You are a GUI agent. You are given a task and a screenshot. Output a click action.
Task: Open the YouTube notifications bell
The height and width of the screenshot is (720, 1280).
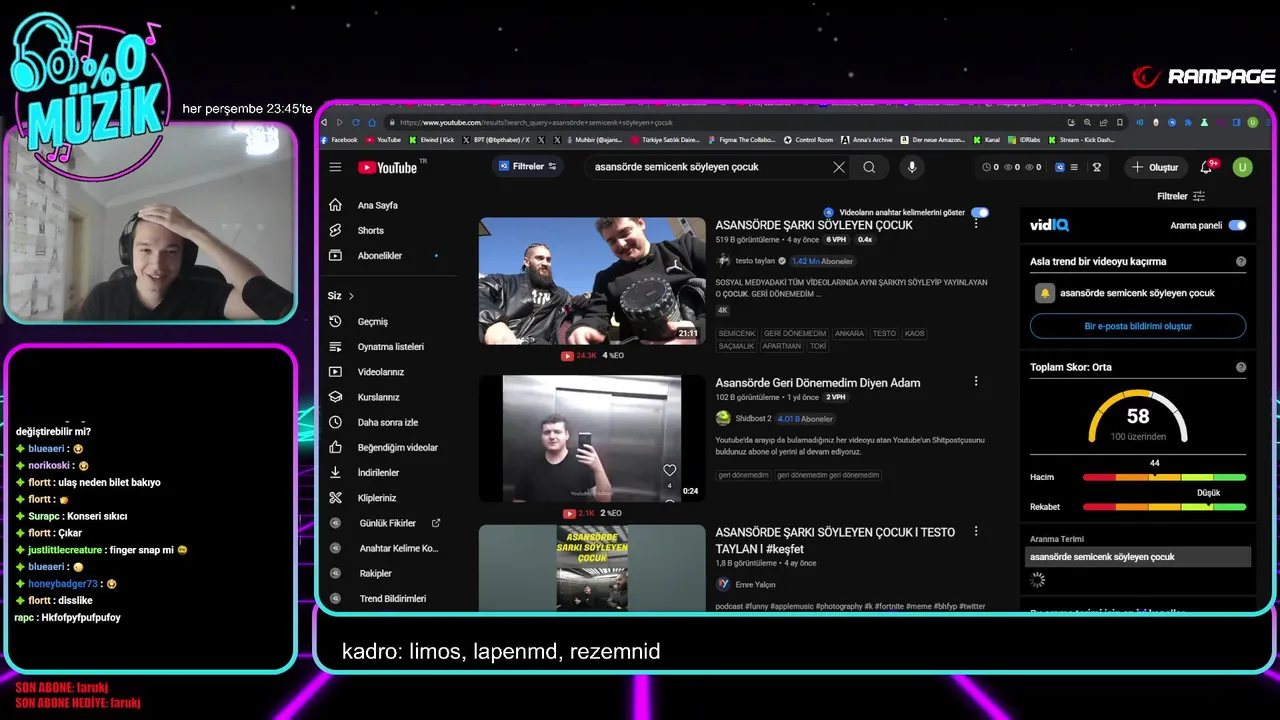point(1206,167)
